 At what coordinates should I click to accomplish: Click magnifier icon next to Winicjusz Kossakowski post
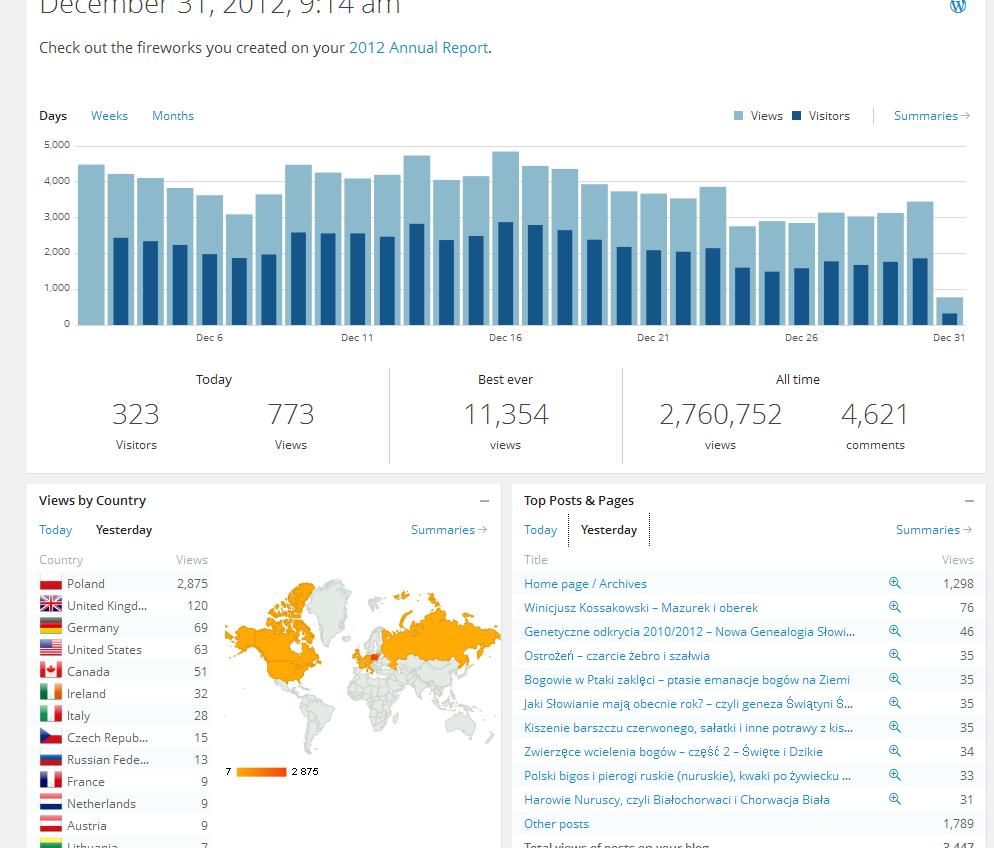click(895, 607)
